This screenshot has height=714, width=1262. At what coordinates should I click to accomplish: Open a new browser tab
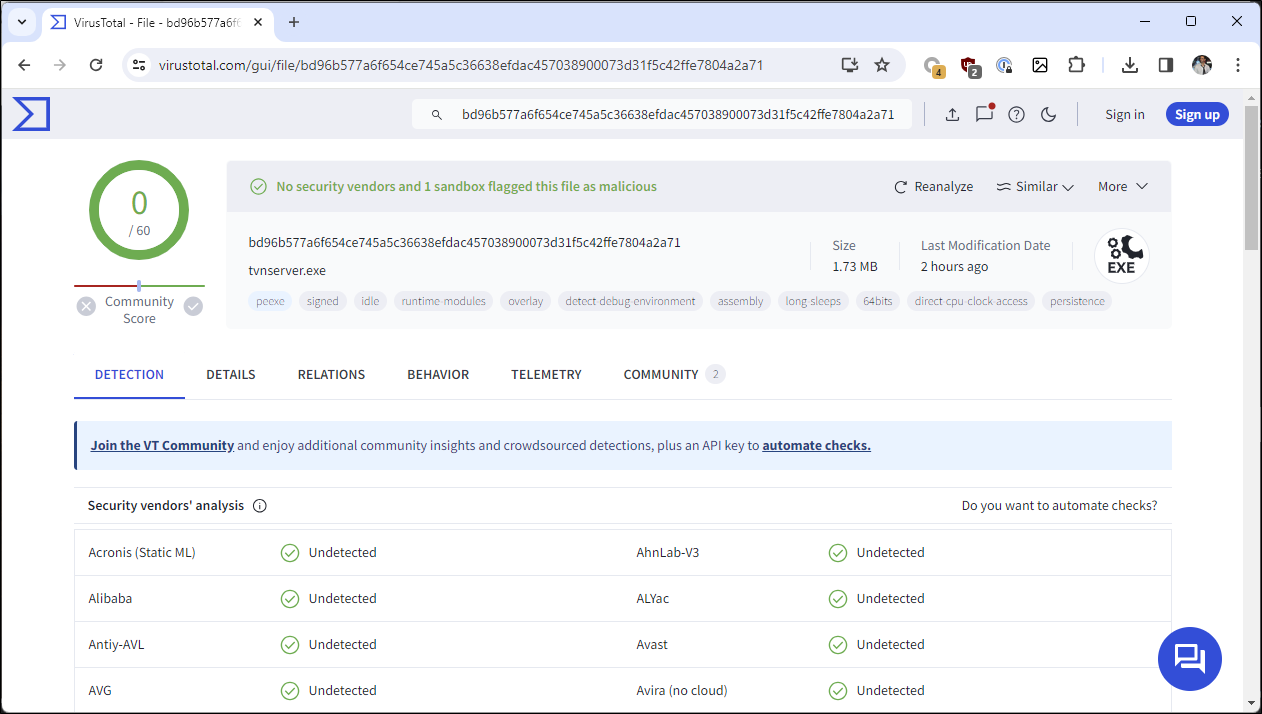pyautogui.click(x=294, y=22)
